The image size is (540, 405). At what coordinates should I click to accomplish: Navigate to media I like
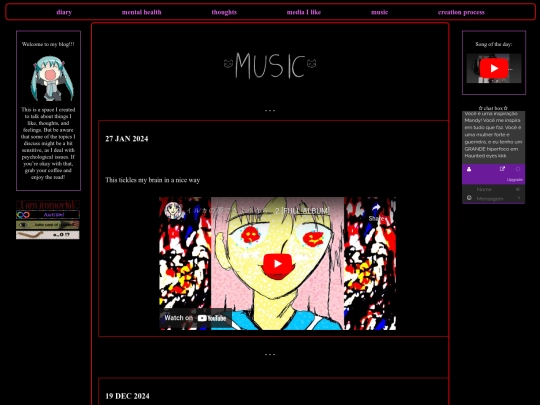pos(304,12)
